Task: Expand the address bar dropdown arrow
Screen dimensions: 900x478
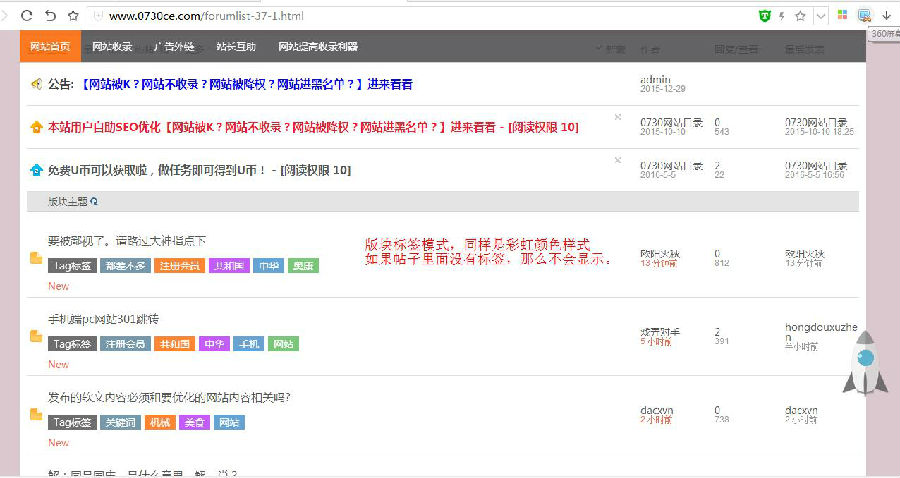Action: point(820,16)
